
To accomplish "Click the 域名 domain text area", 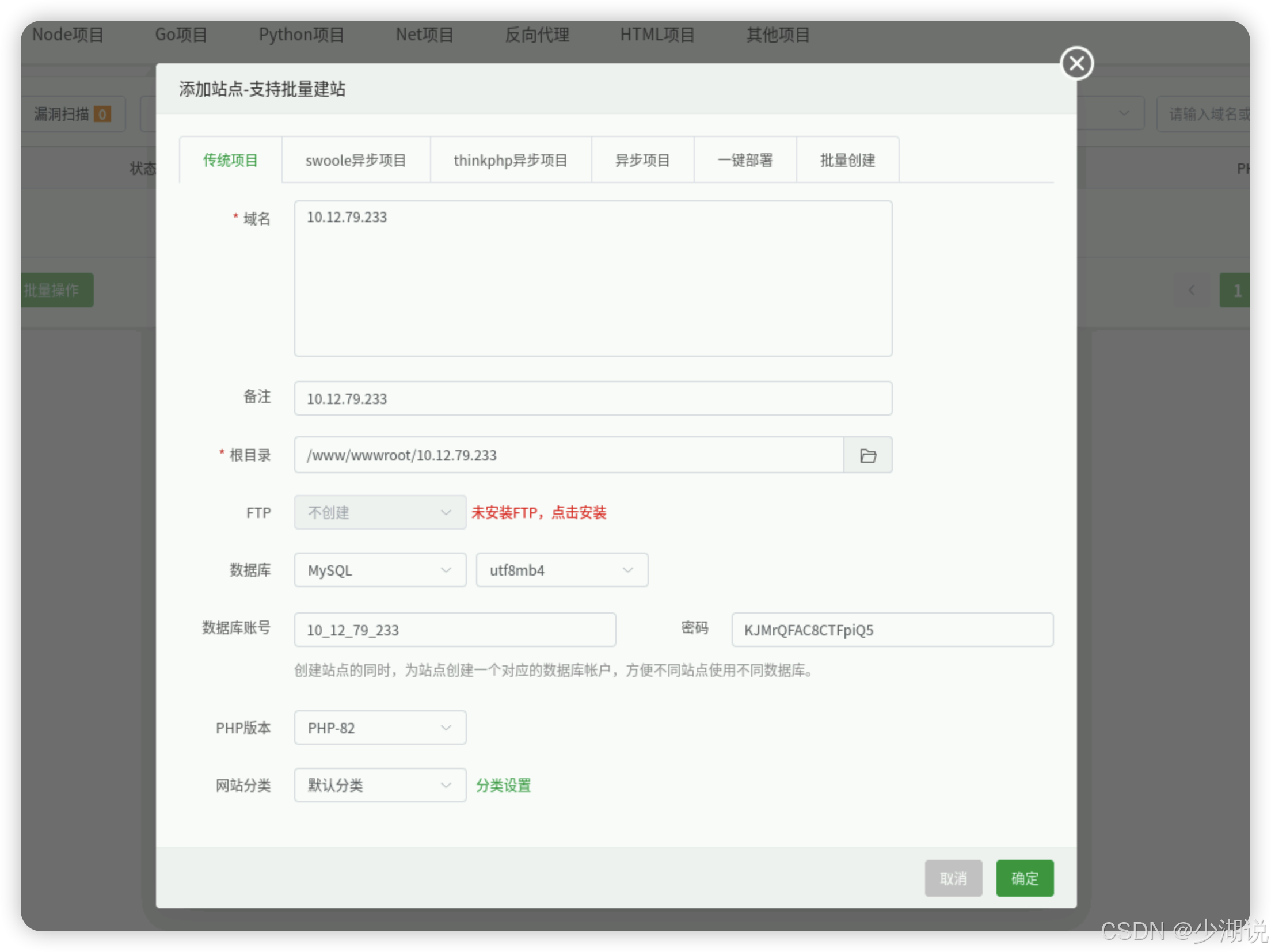I will coord(593,279).
